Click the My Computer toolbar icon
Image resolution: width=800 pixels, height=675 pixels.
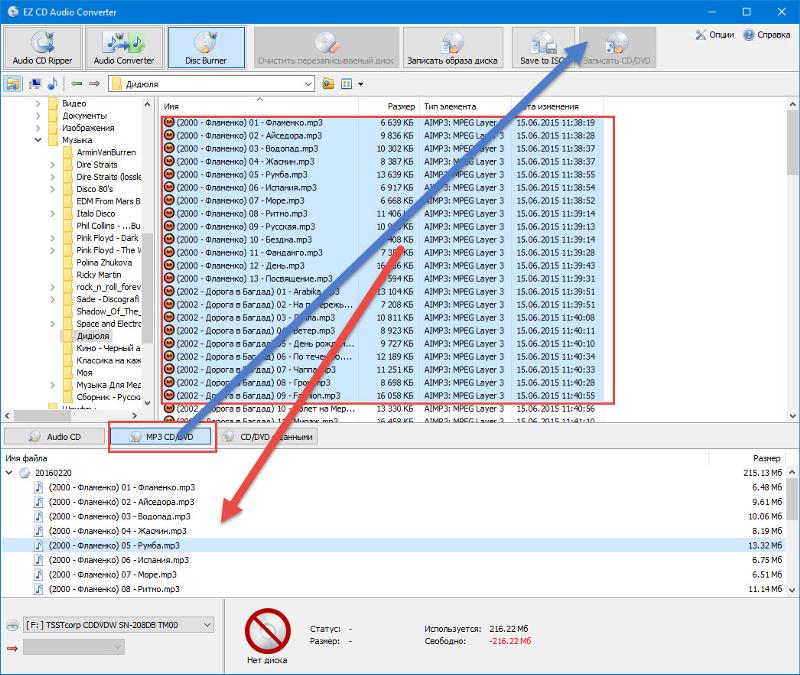[x=35, y=84]
